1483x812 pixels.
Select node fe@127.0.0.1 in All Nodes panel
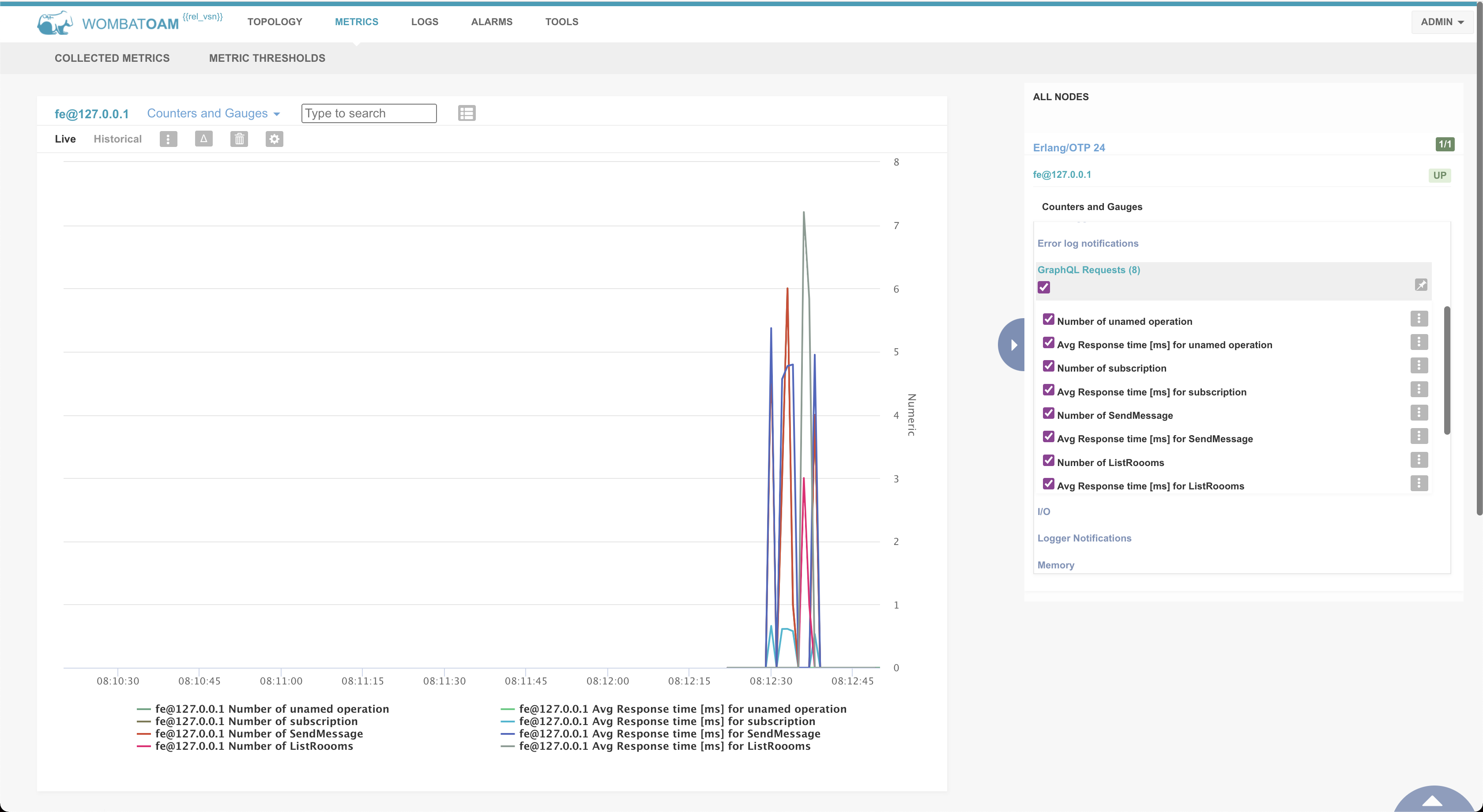pos(1061,174)
